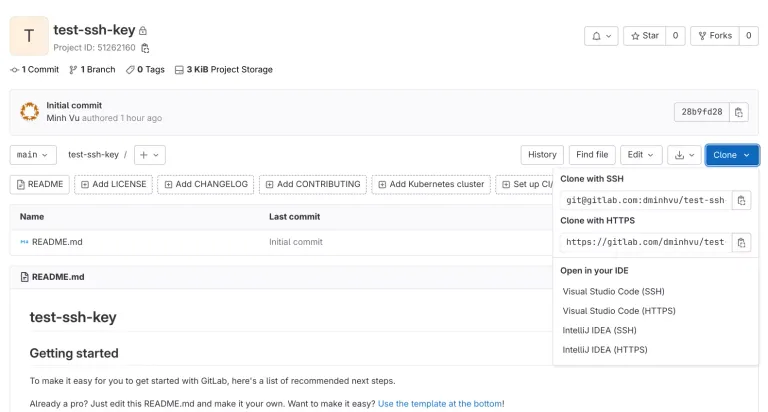Viewport: 768px width, 412px height.
Task: Open the README button
Action: pyautogui.click(x=40, y=184)
